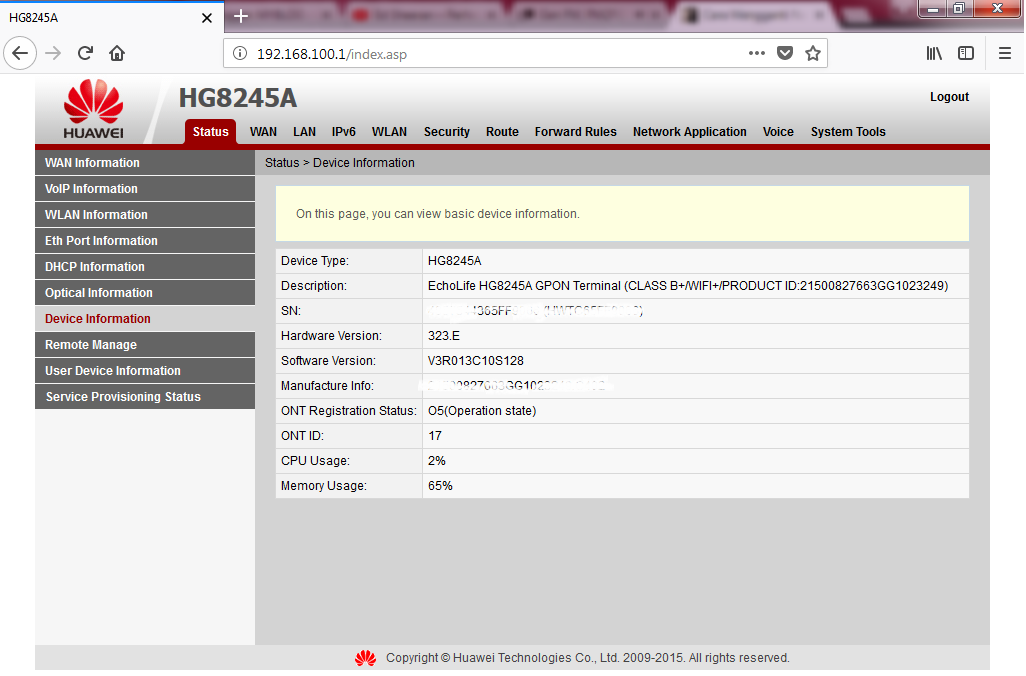Click the tracking protection shield icon
Screen dimensions: 1026x676
(x=785, y=53)
